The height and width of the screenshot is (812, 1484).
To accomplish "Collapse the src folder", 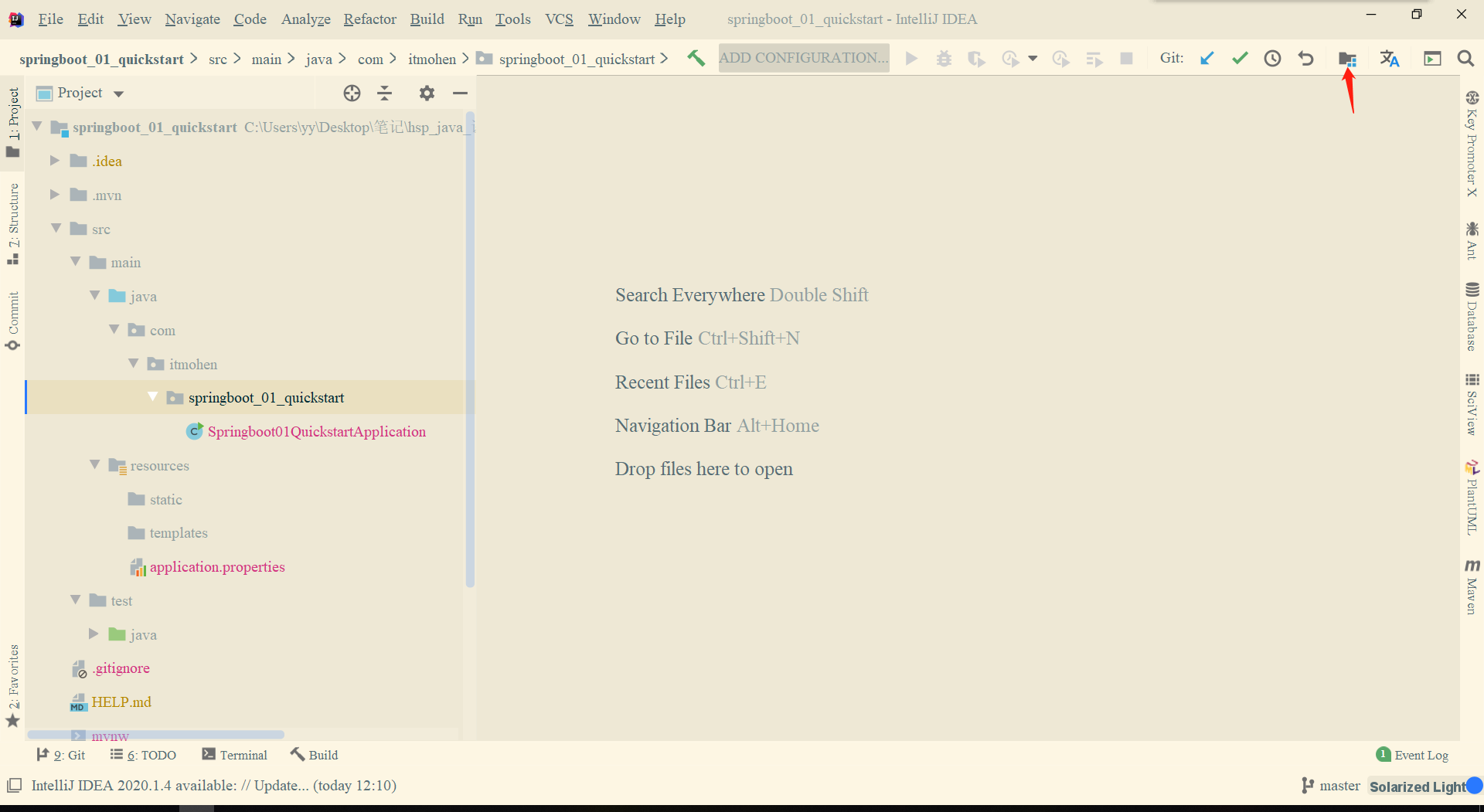I will pyautogui.click(x=56, y=229).
